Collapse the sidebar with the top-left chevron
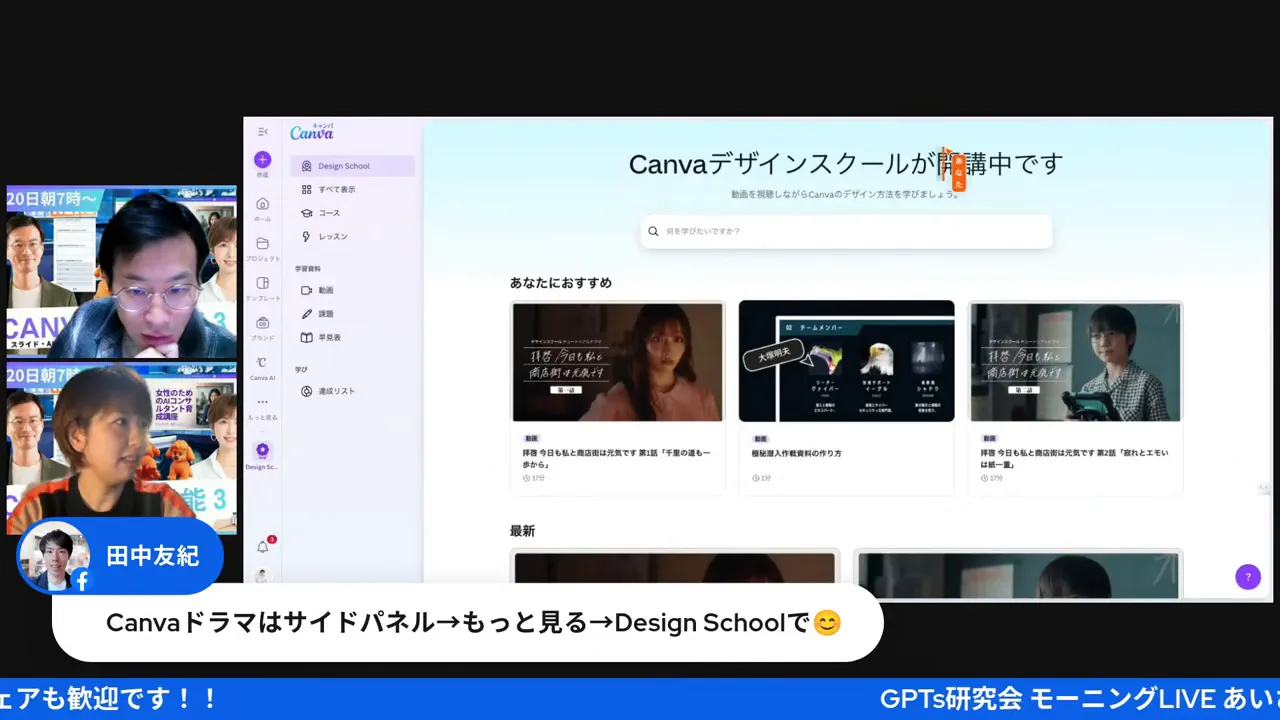The height and width of the screenshot is (720, 1280). click(x=263, y=131)
